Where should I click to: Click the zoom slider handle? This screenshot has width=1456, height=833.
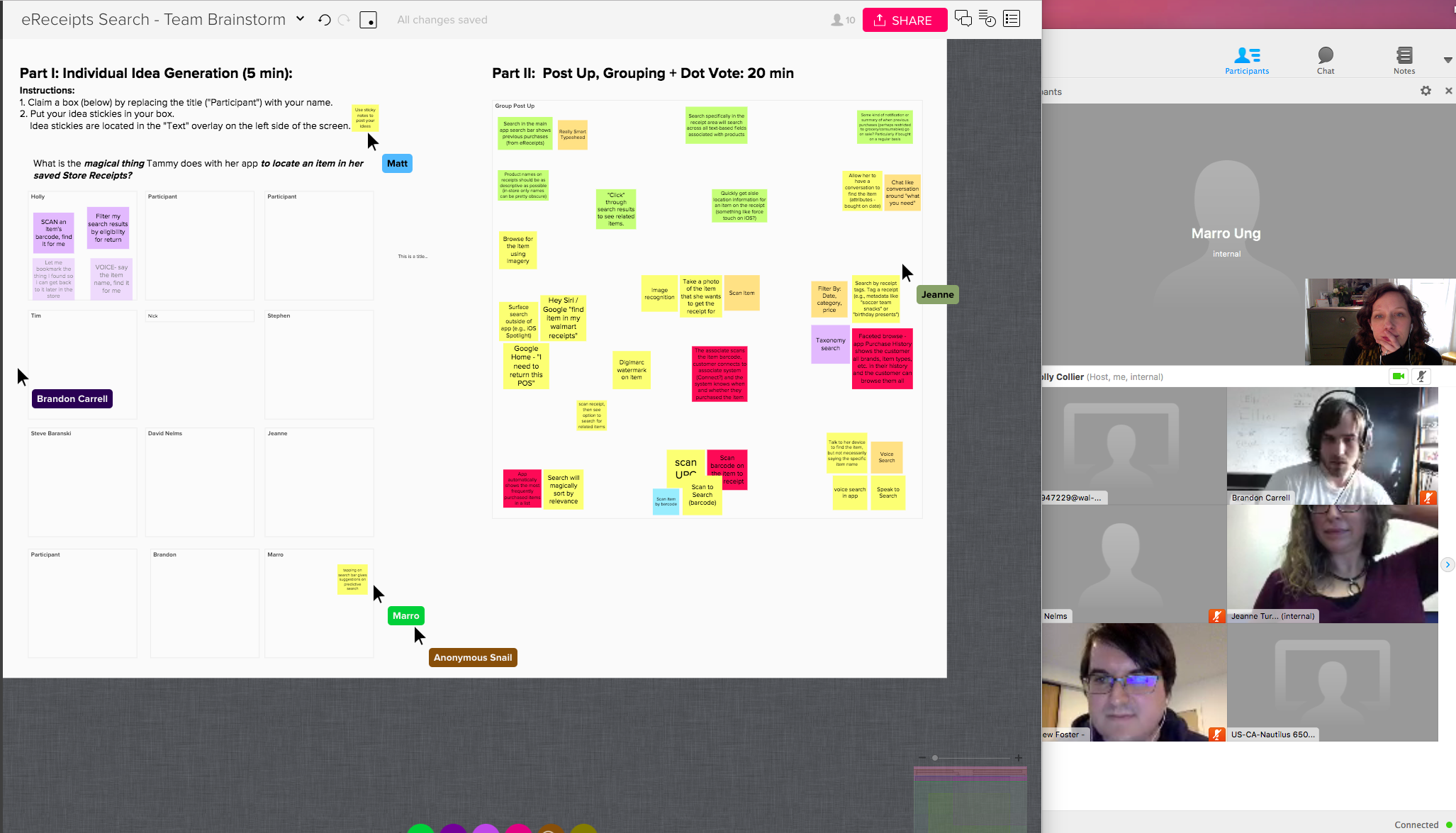pyautogui.click(x=935, y=758)
